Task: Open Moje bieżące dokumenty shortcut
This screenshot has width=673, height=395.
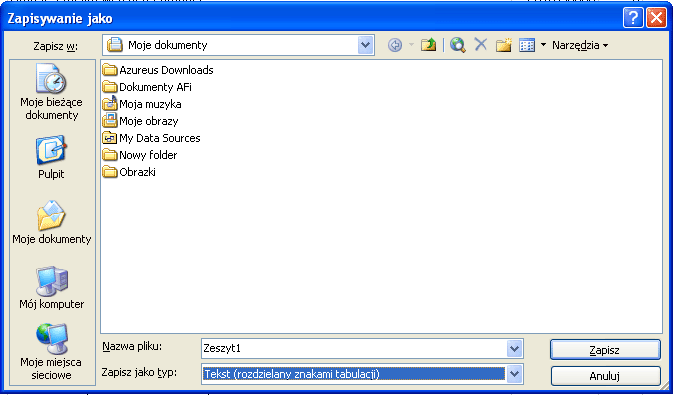Action: click(52, 92)
